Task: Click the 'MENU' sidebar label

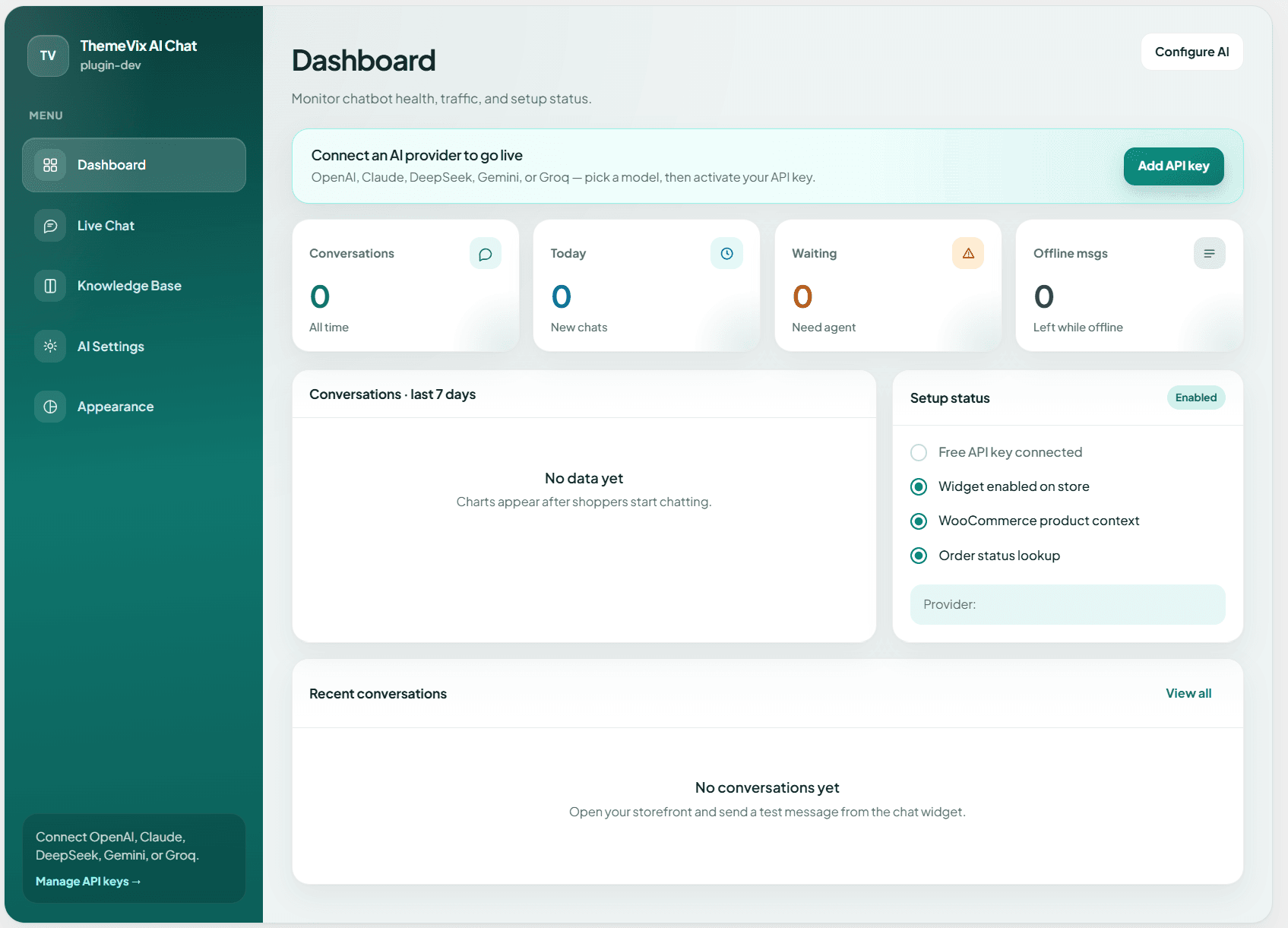Action: (46, 116)
